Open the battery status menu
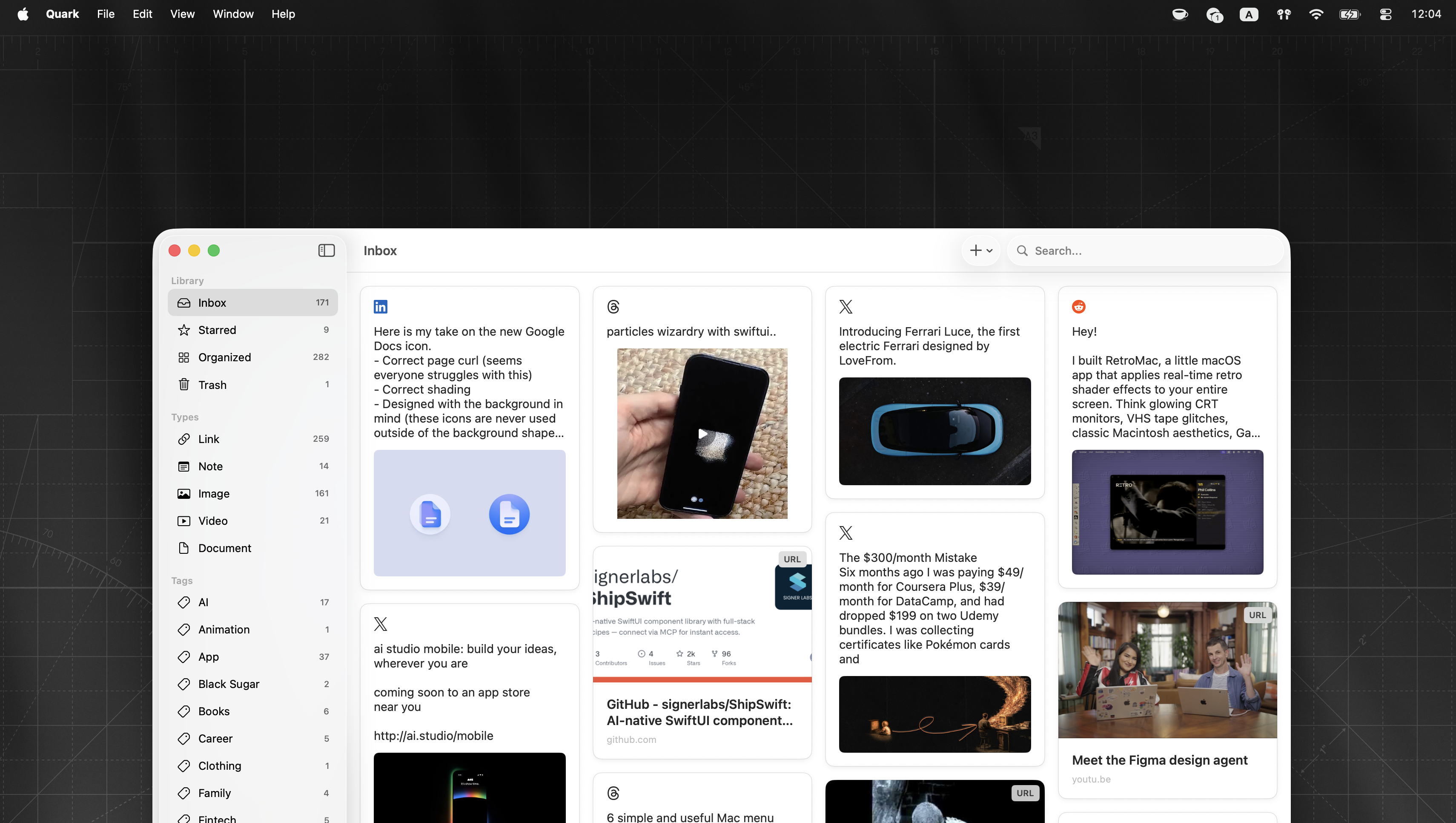The image size is (1456, 823). [x=1350, y=14]
